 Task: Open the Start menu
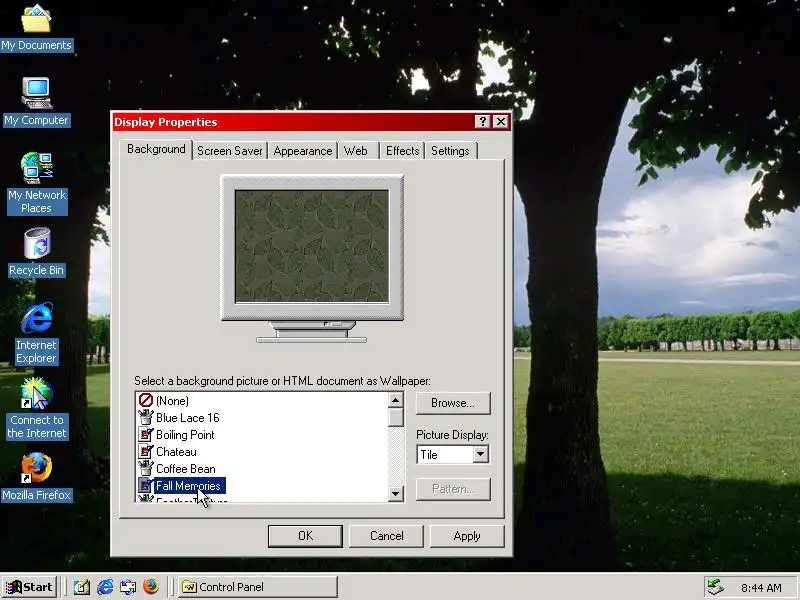tap(29, 587)
